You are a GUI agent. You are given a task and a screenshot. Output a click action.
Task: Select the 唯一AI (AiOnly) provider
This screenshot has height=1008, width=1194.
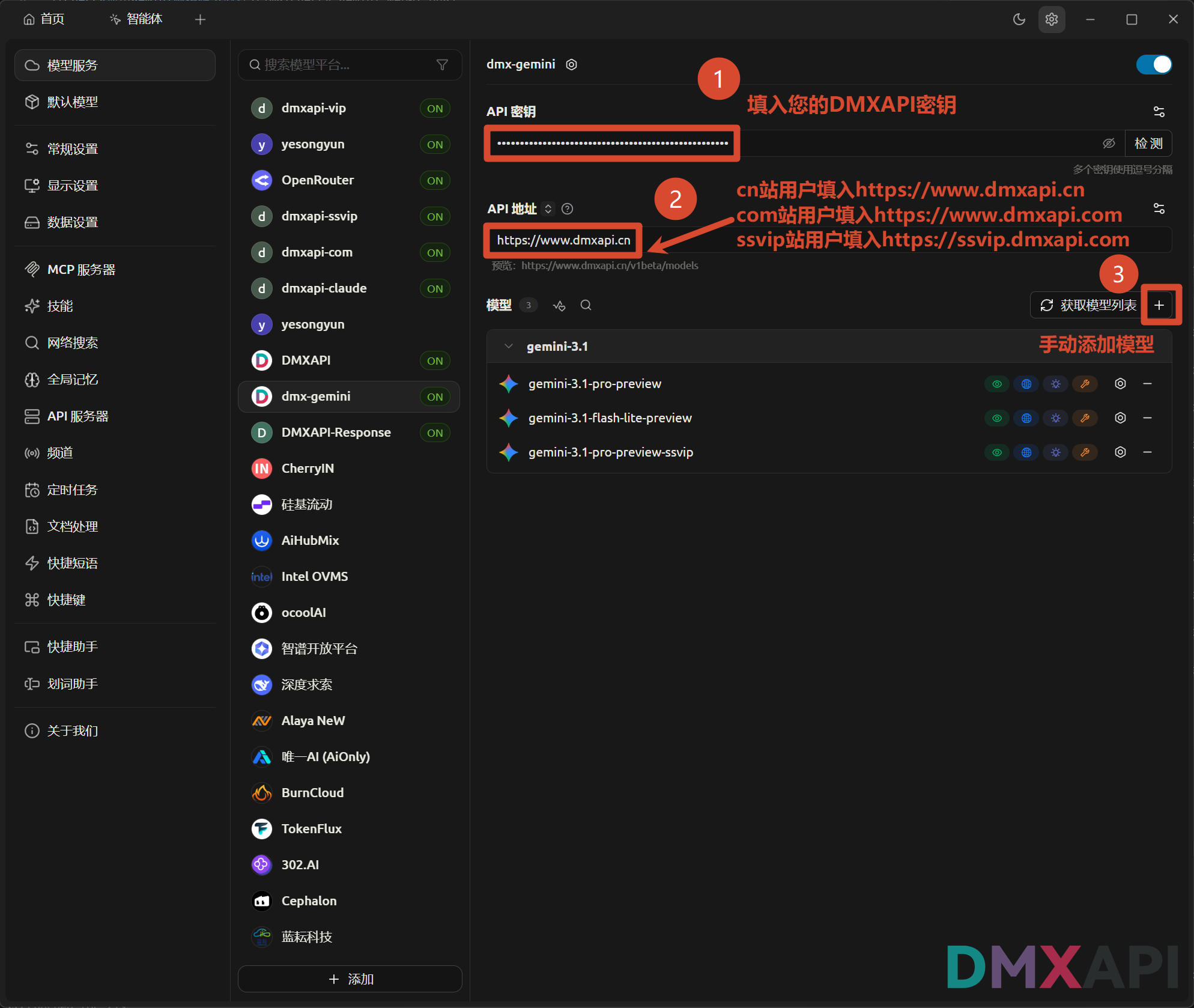click(349, 757)
